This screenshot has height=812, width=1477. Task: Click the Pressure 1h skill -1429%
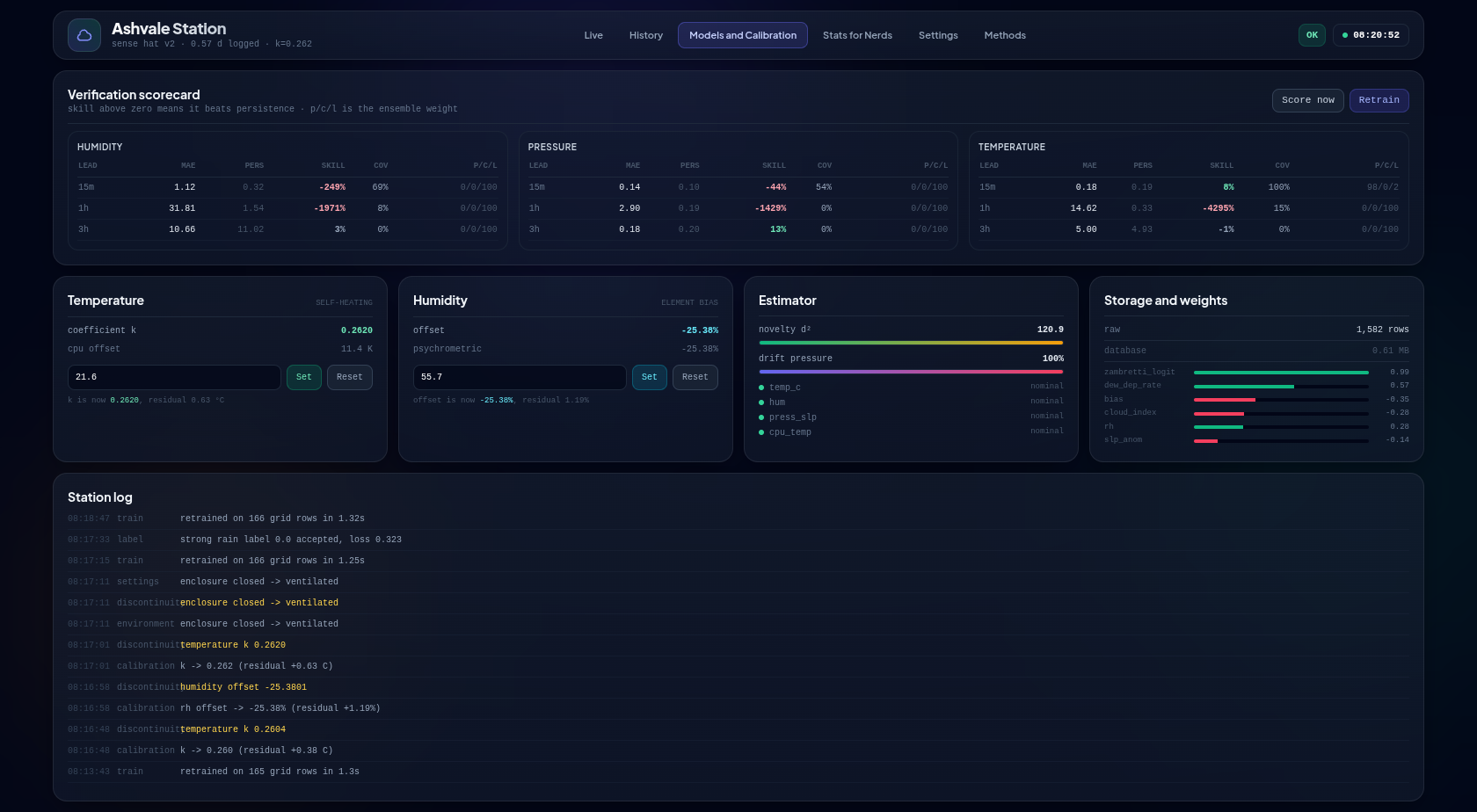pos(770,208)
